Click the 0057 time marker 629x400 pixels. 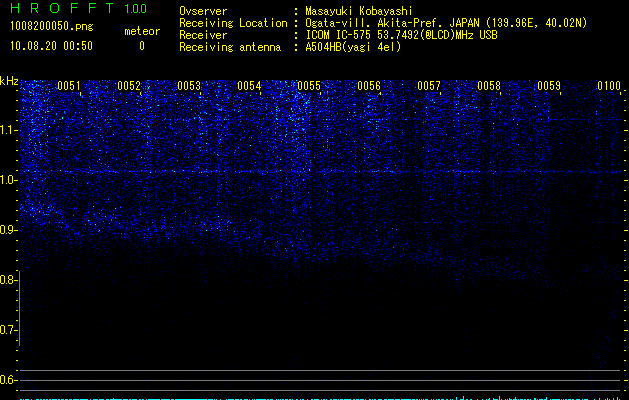429,86
